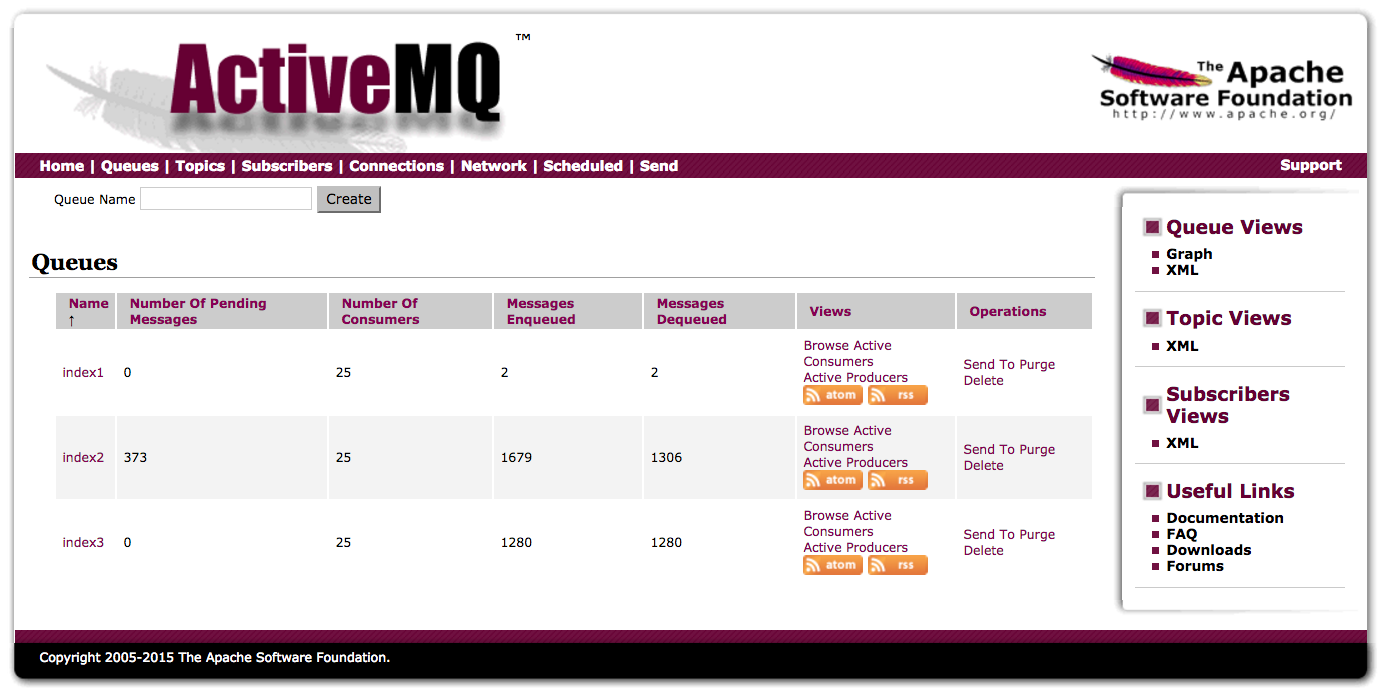Open Graph under Queue Views
Viewport: 1382px width, 693px height.
click(x=1189, y=254)
